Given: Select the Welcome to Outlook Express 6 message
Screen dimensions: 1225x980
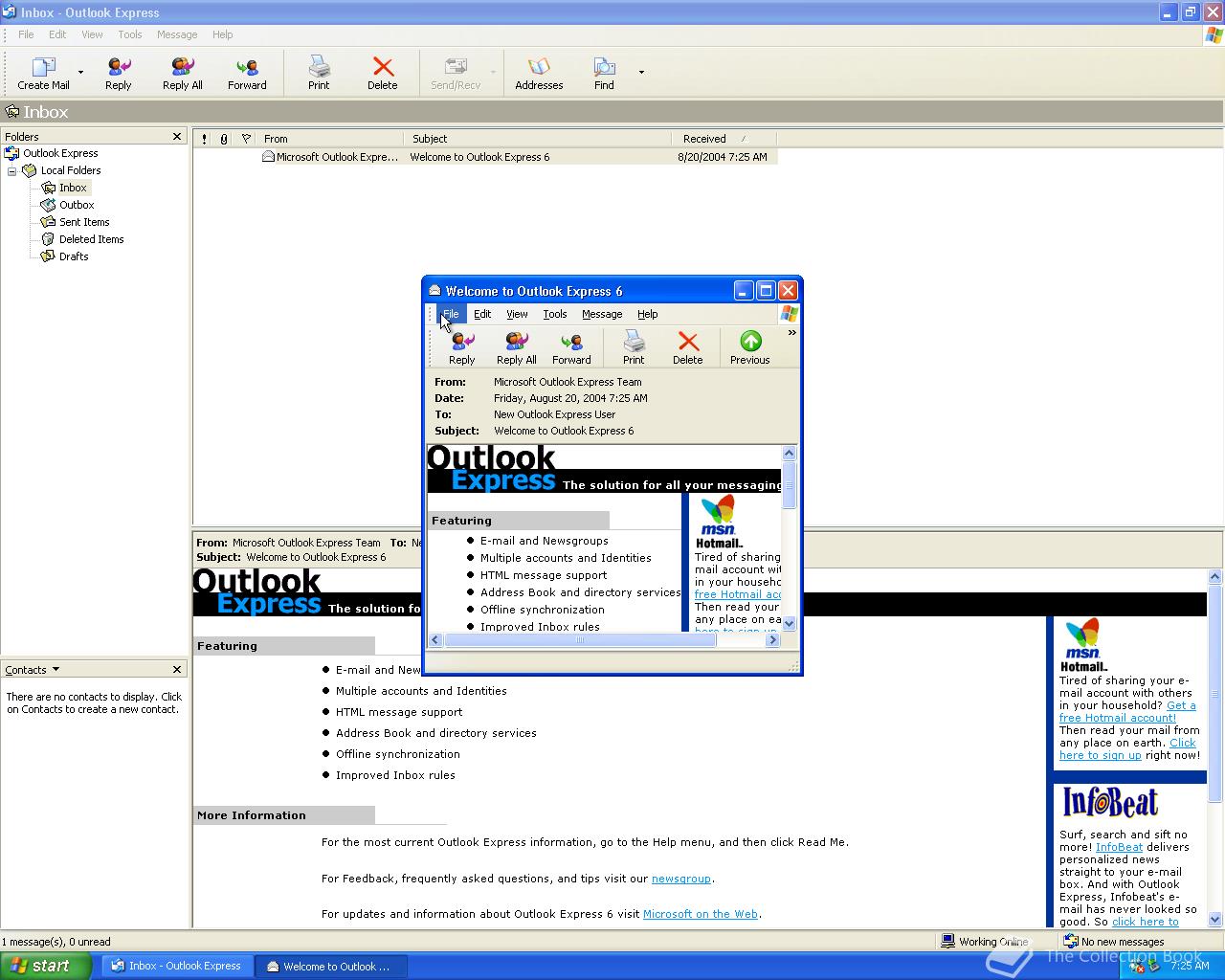Looking at the screenshot, I should tap(485, 157).
